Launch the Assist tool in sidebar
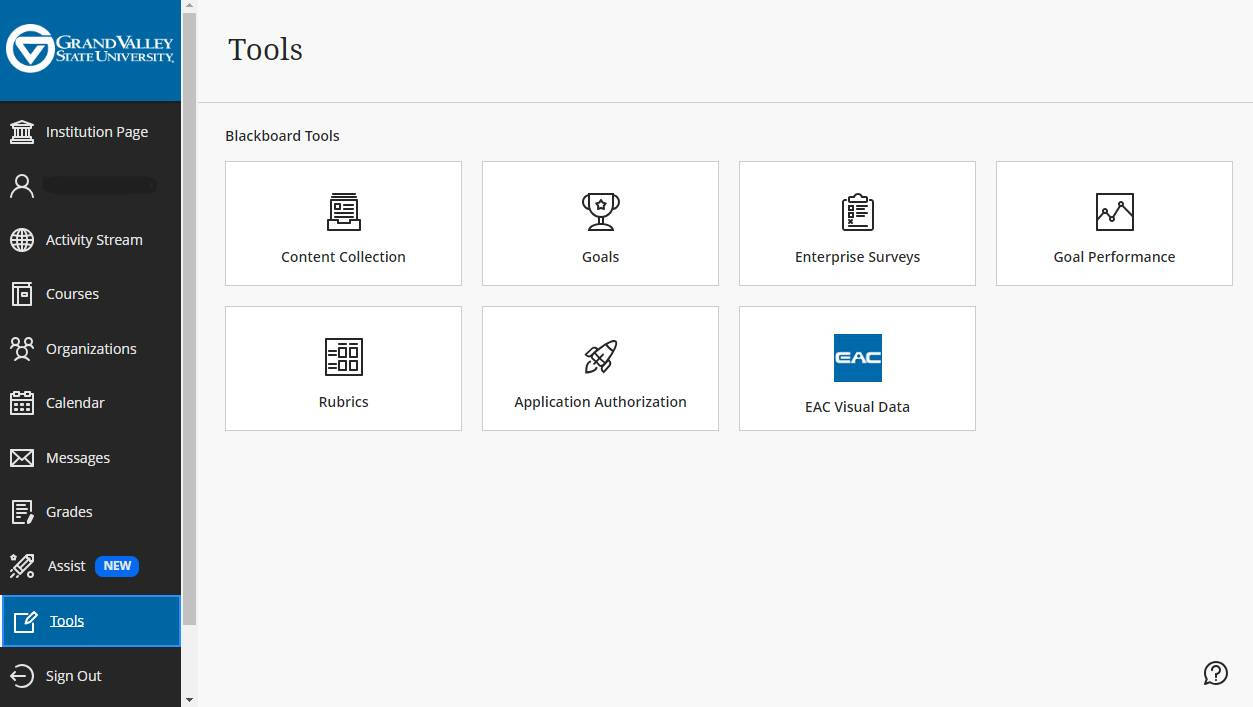1253x707 pixels. (x=67, y=565)
